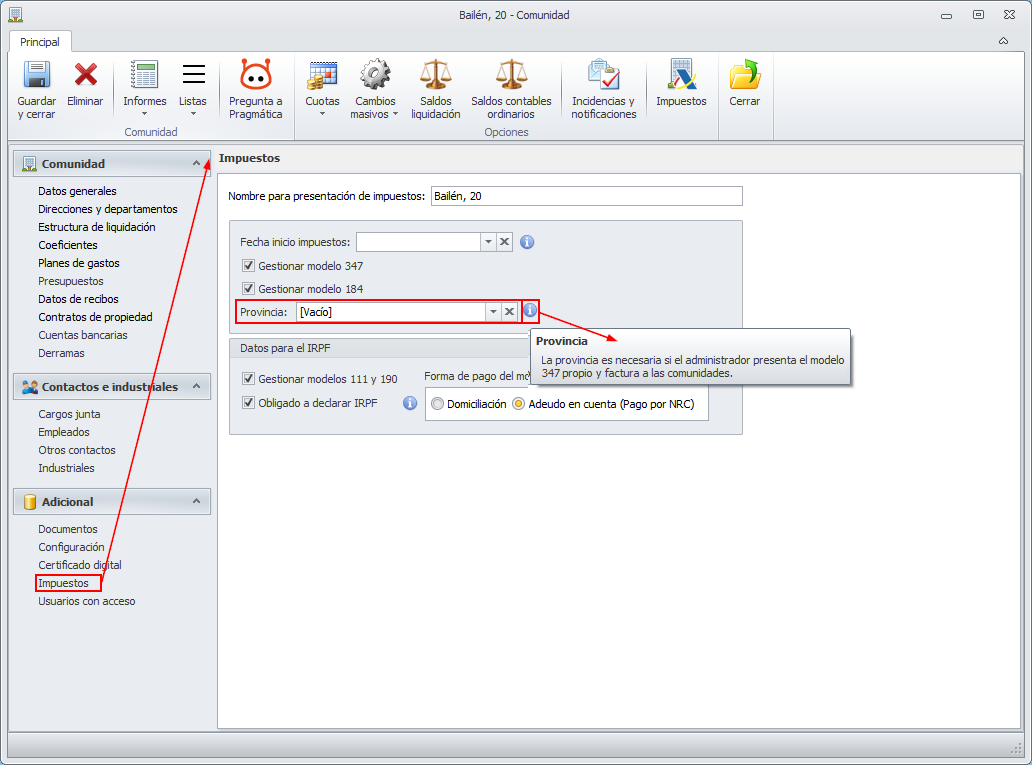Open Contratos de propiedad section

pyautogui.click(x=95, y=317)
